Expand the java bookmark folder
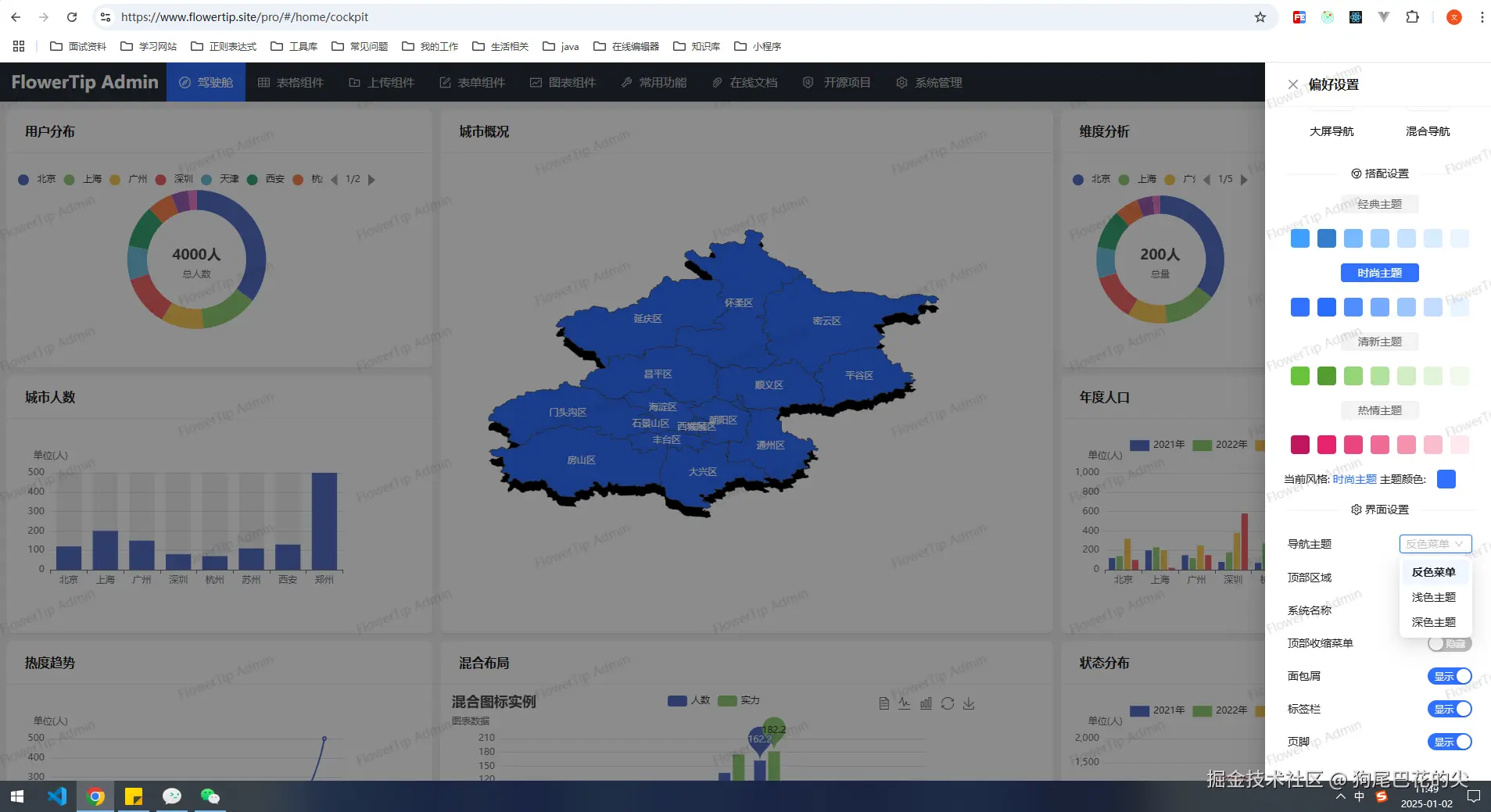This screenshot has width=1491, height=812. (561, 46)
